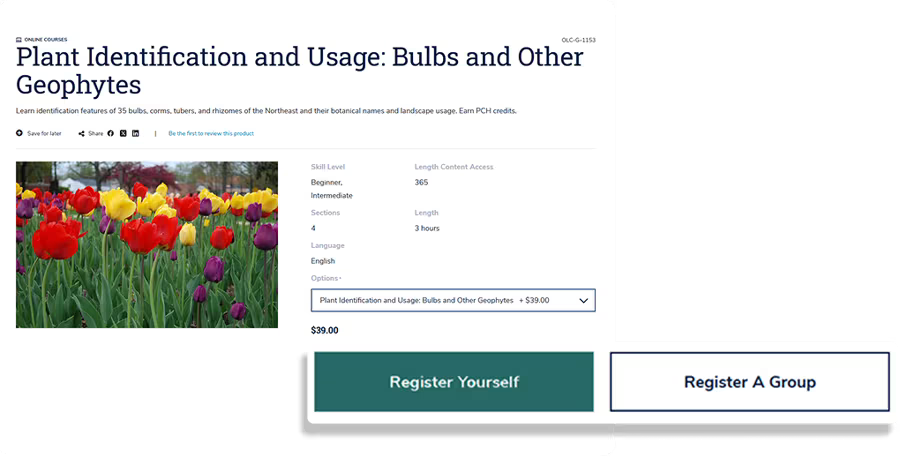Click the Register Yourself button
This screenshot has height=457, width=900.
point(453,382)
